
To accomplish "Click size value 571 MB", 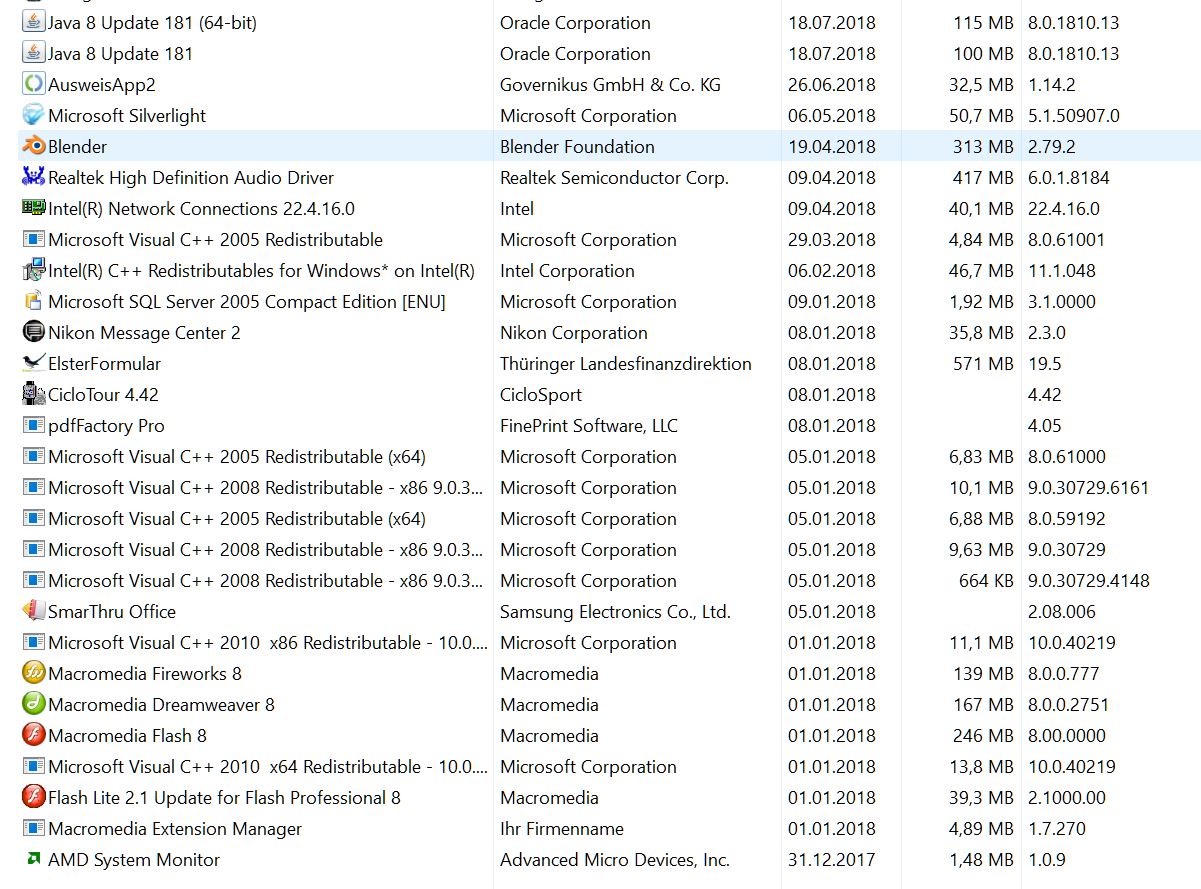I will 983,363.
